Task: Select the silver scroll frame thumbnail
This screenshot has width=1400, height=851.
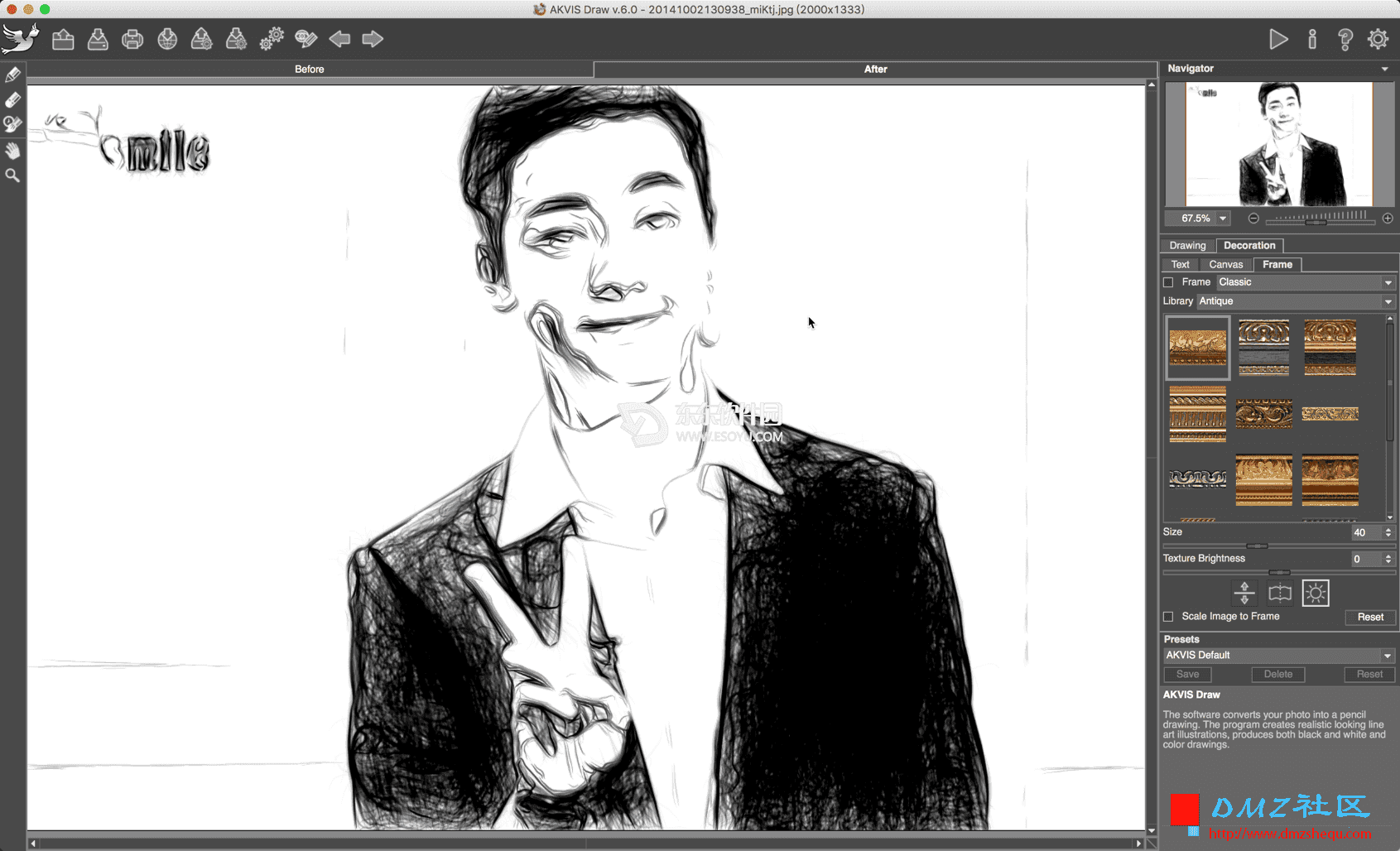Action: (x=1197, y=478)
